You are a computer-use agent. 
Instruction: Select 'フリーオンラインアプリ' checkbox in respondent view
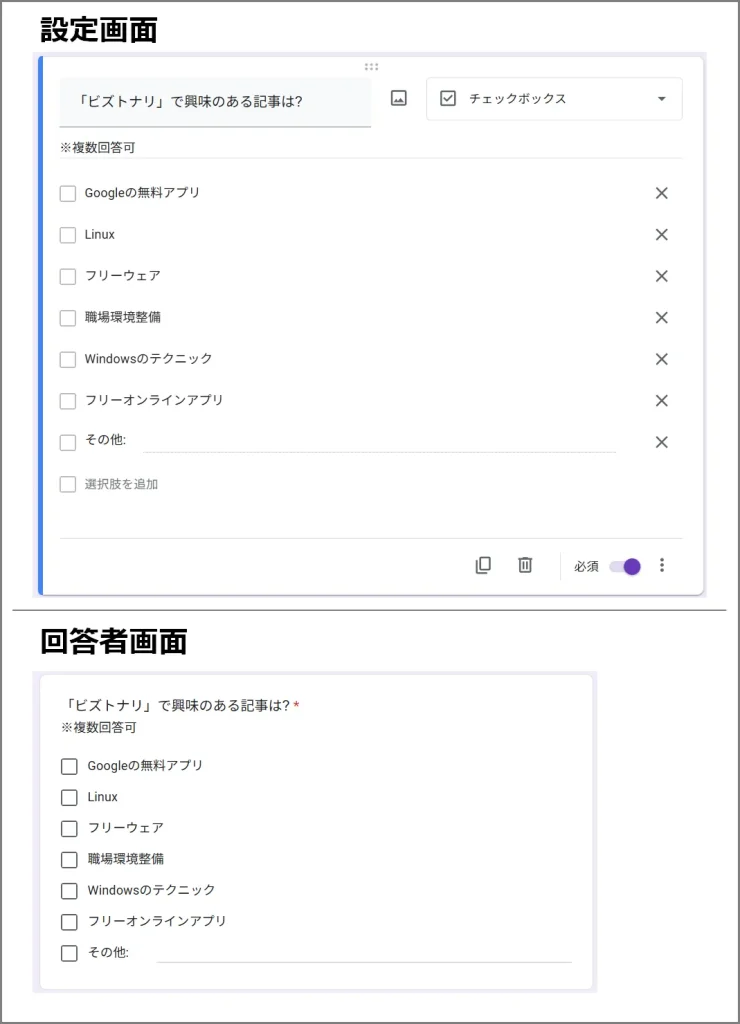pos(69,922)
